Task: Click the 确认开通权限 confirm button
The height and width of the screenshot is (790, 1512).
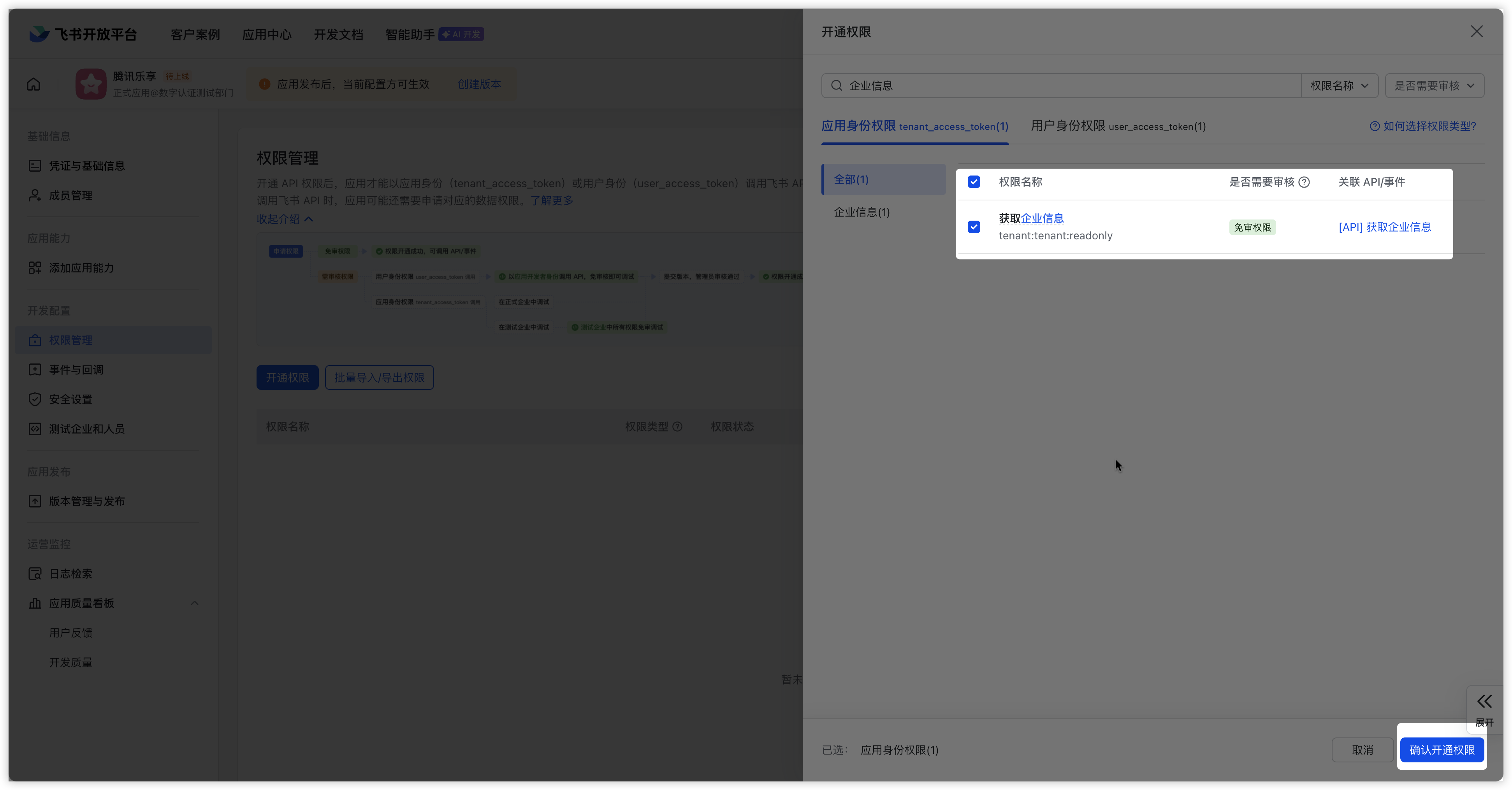Action: [x=1442, y=750]
